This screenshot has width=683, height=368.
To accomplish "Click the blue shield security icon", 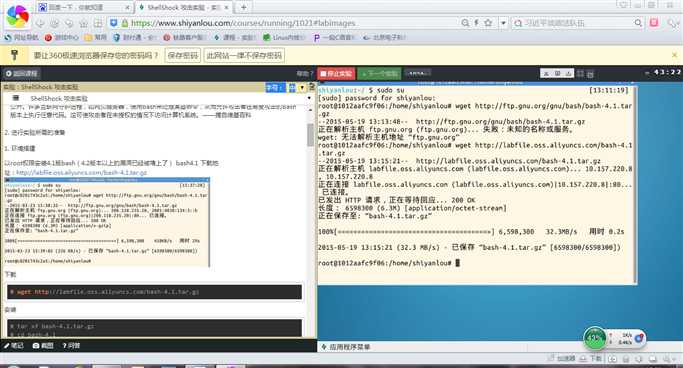I will 114,23.
